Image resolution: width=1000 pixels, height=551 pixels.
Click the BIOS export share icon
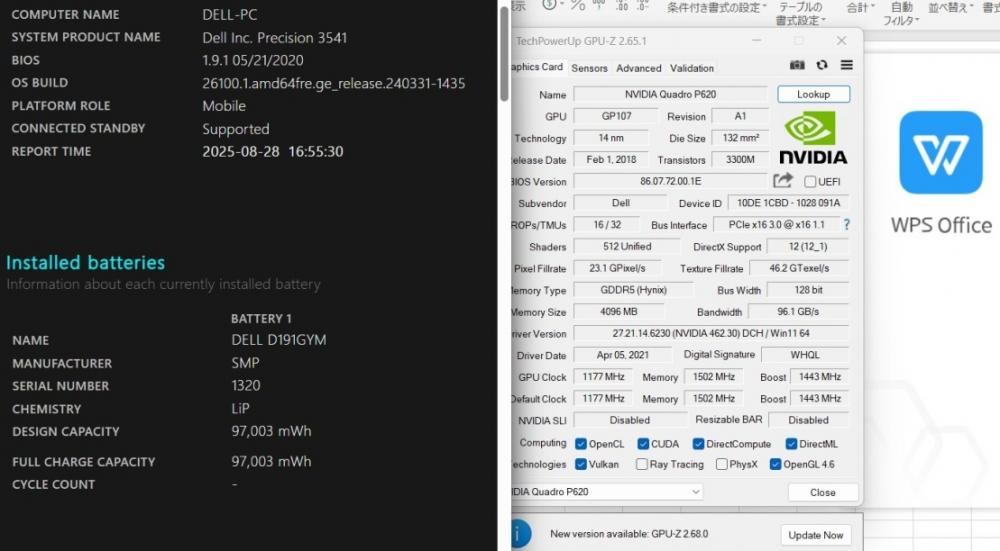[783, 180]
